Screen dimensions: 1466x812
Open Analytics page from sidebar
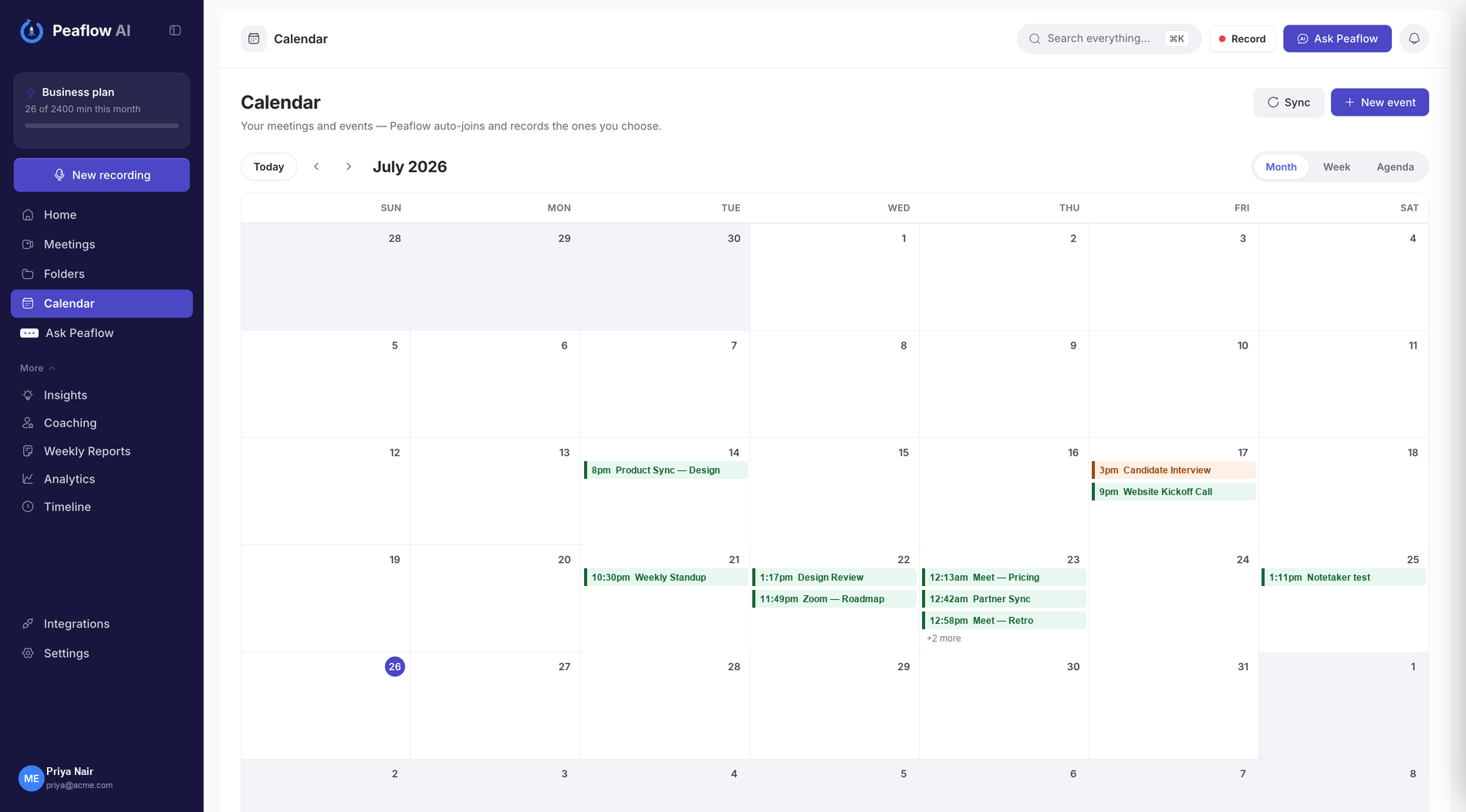click(x=102, y=479)
